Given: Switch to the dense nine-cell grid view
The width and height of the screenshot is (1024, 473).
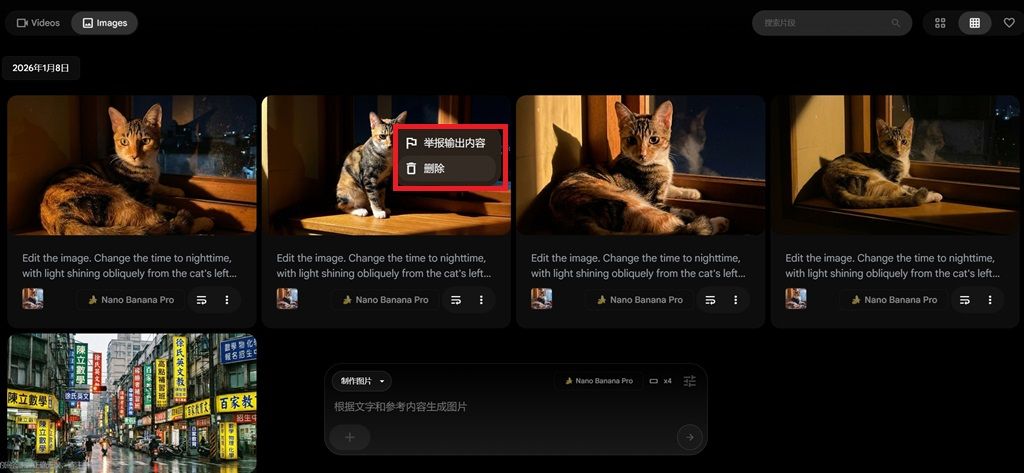Looking at the screenshot, I should click(x=974, y=23).
